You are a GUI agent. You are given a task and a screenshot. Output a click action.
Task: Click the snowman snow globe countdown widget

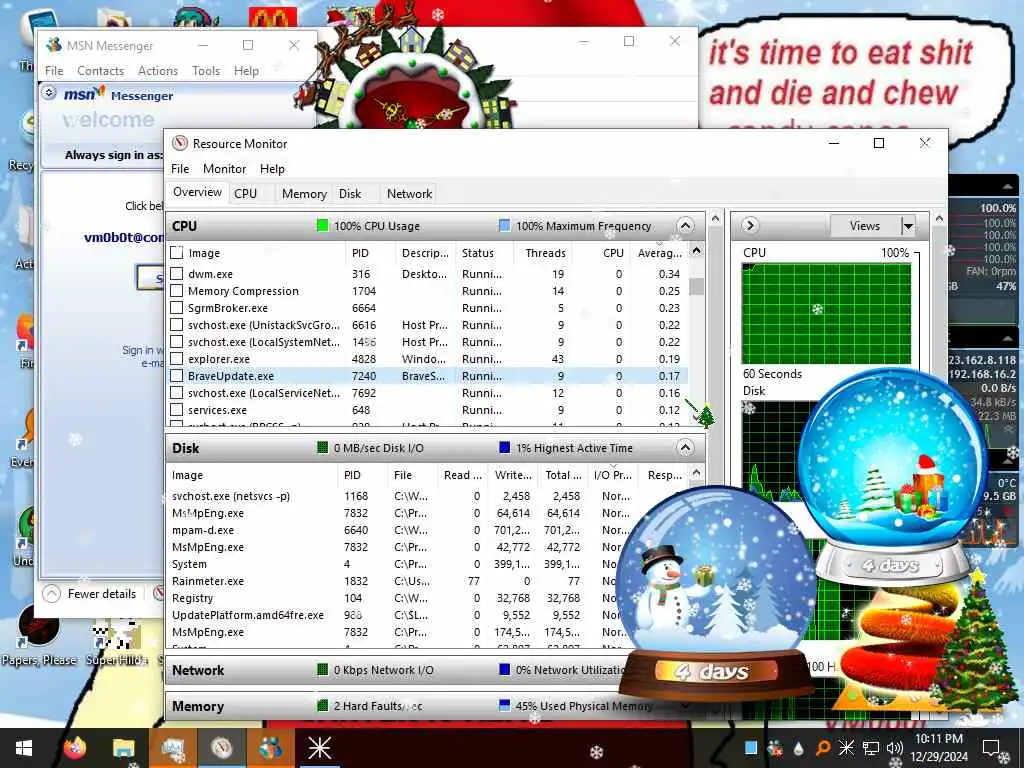[x=716, y=594]
